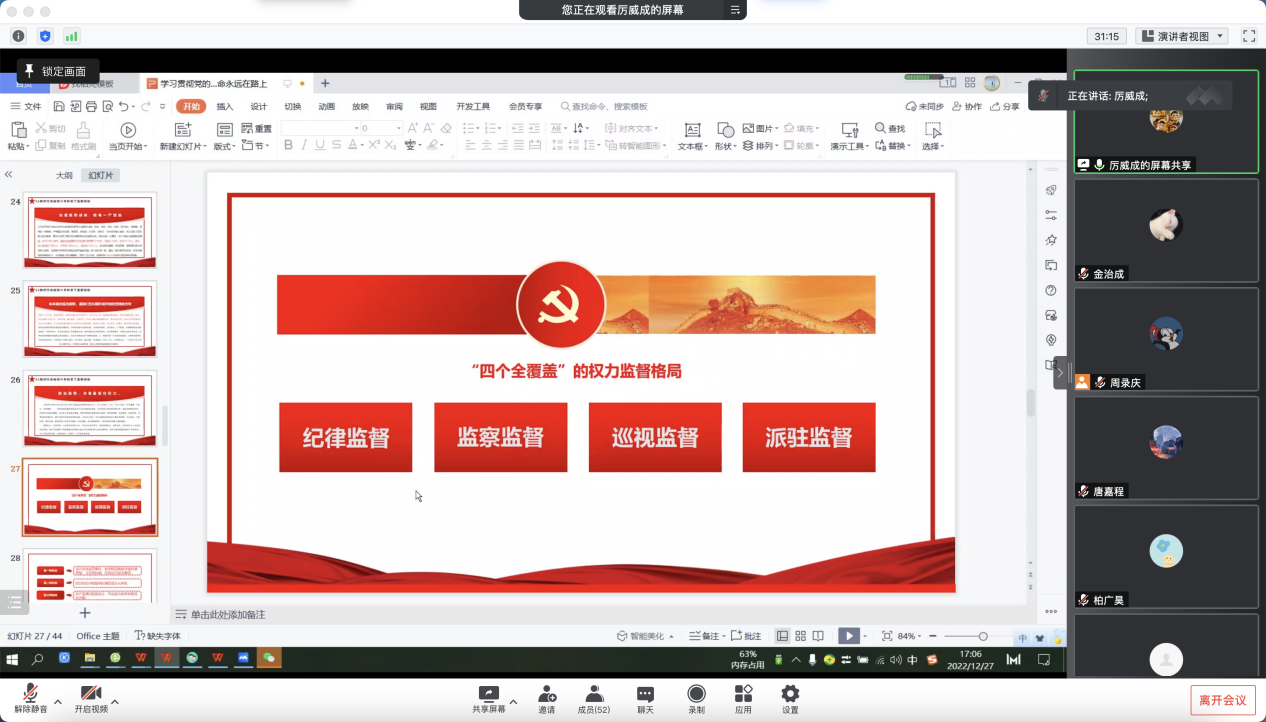Viewport: 1266px width, 722px height.
Task: Open meeting 设置 gear icon
Action: 790,698
